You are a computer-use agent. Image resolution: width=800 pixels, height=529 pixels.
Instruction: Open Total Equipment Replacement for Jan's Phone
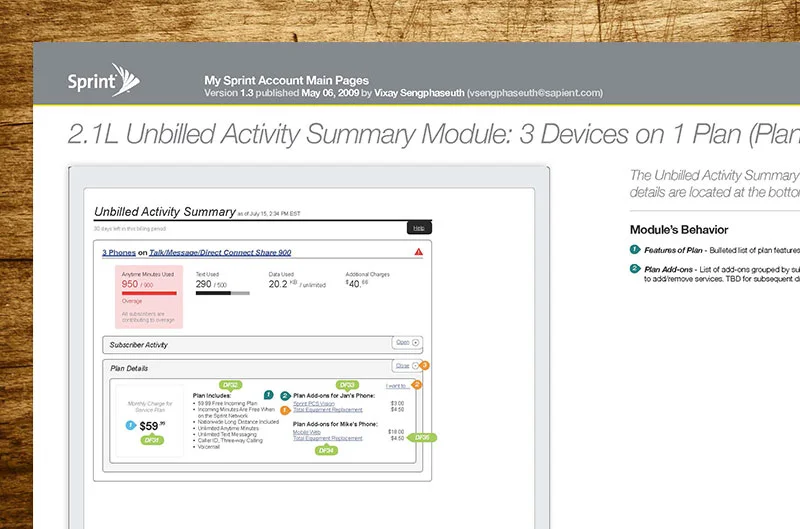(x=328, y=410)
